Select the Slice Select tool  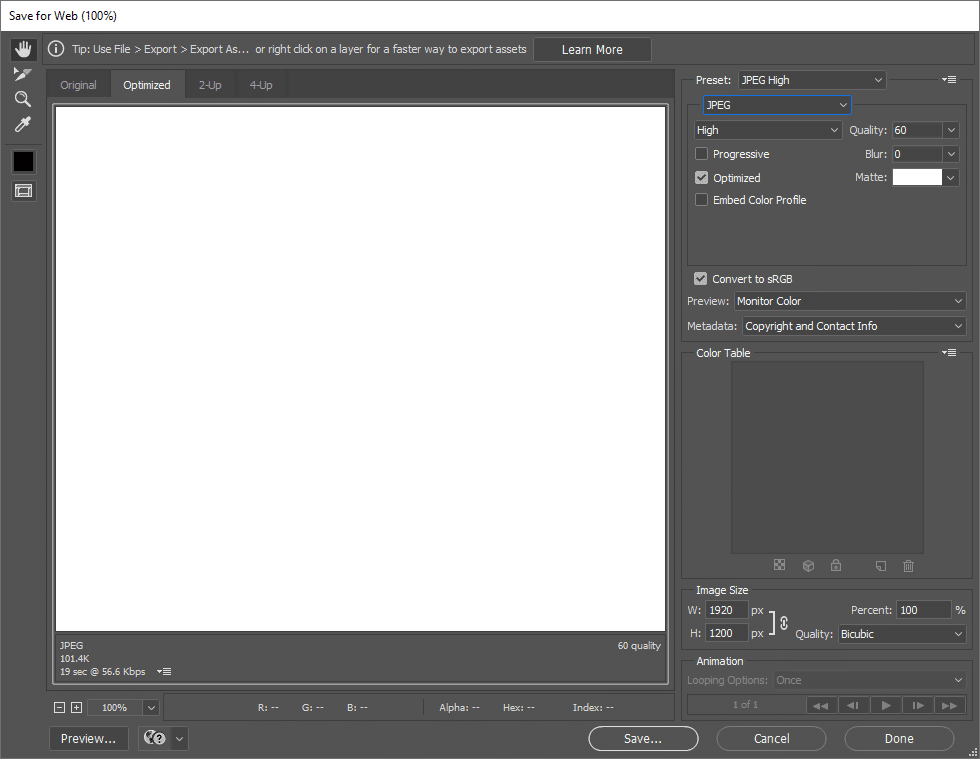(23, 72)
